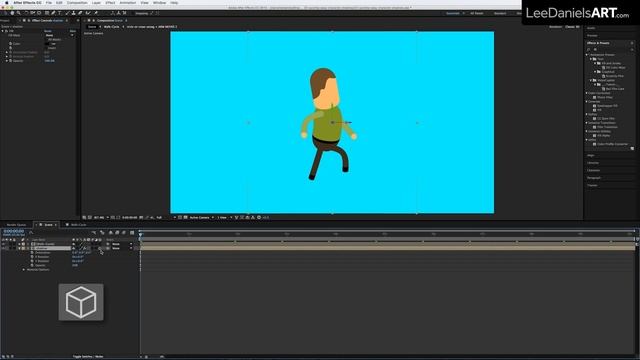The image size is (640, 360).
Task: Select the Standard workspace
Action: pyautogui.click(x=500, y=13)
